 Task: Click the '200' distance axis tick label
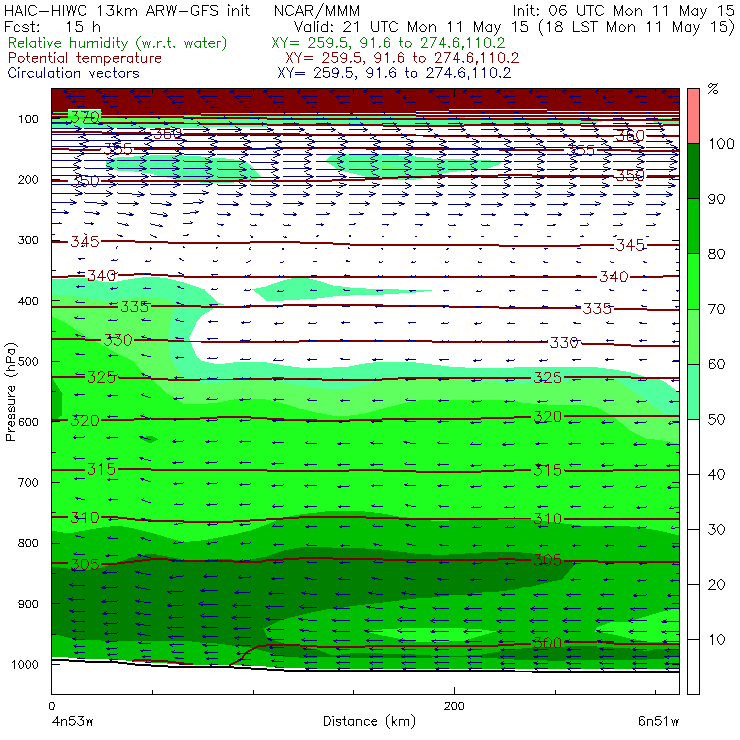pos(454,706)
